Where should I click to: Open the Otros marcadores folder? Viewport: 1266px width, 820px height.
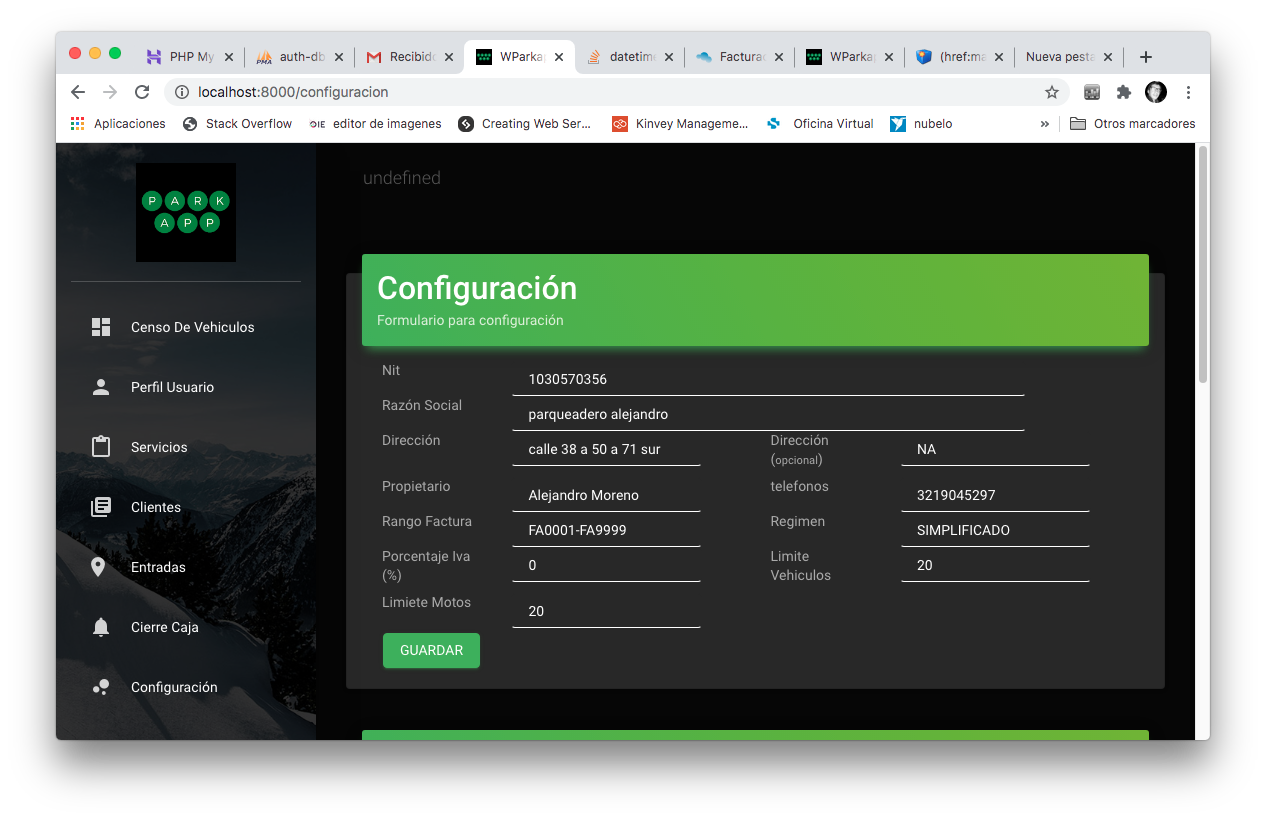[1132, 124]
